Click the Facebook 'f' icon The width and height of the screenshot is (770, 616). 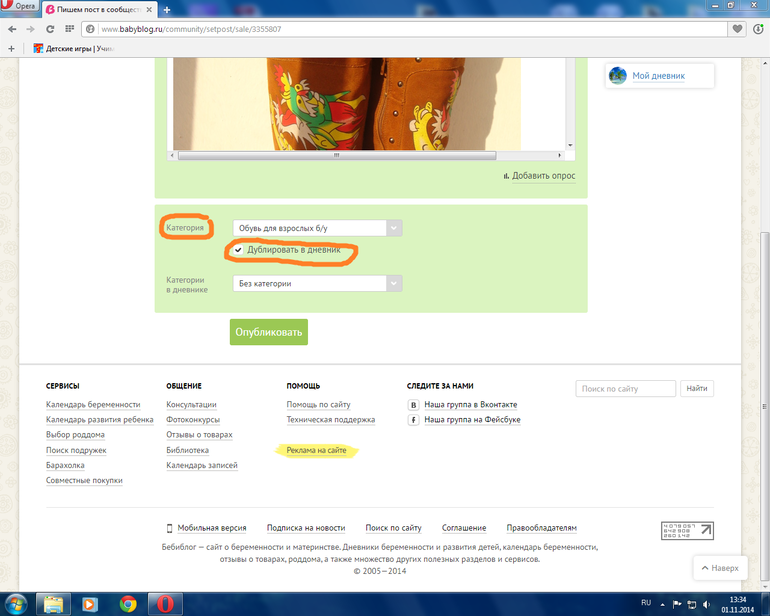[413, 420]
